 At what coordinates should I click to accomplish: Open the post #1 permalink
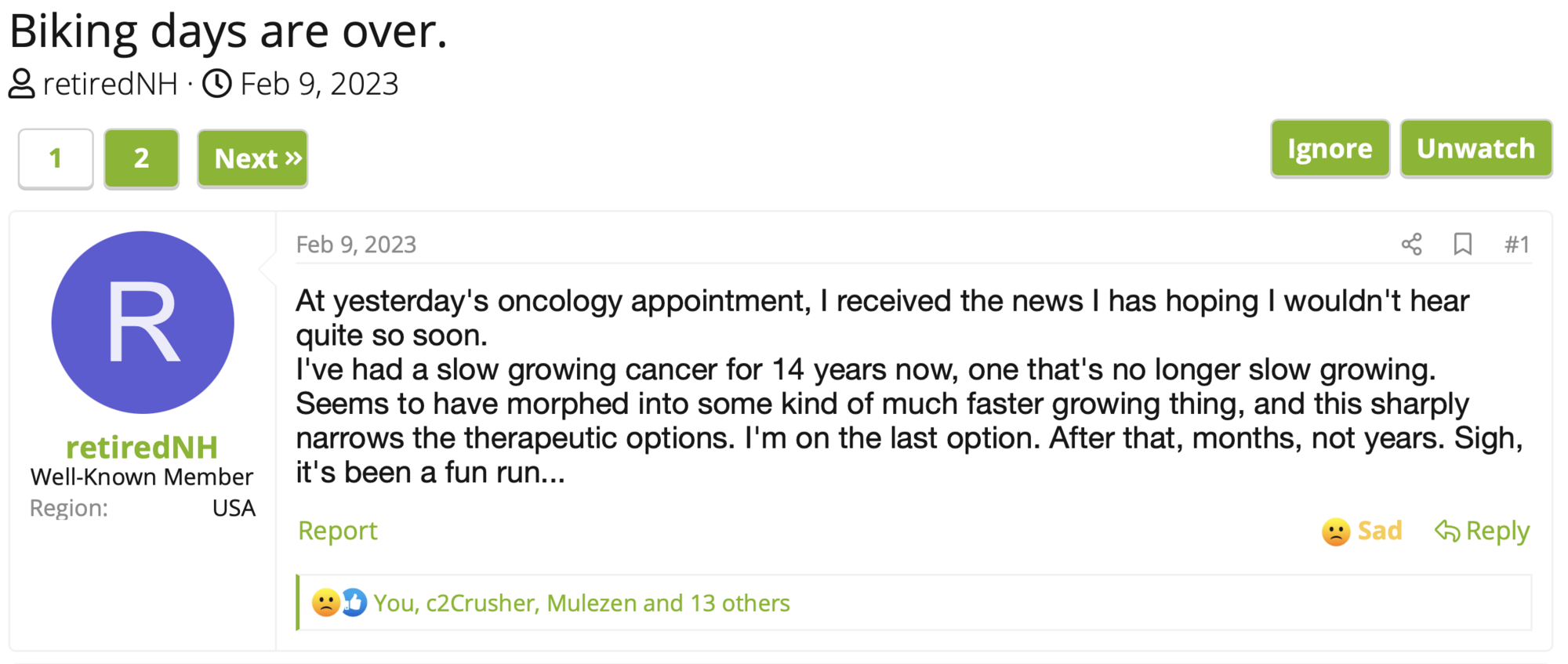click(x=1516, y=245)
